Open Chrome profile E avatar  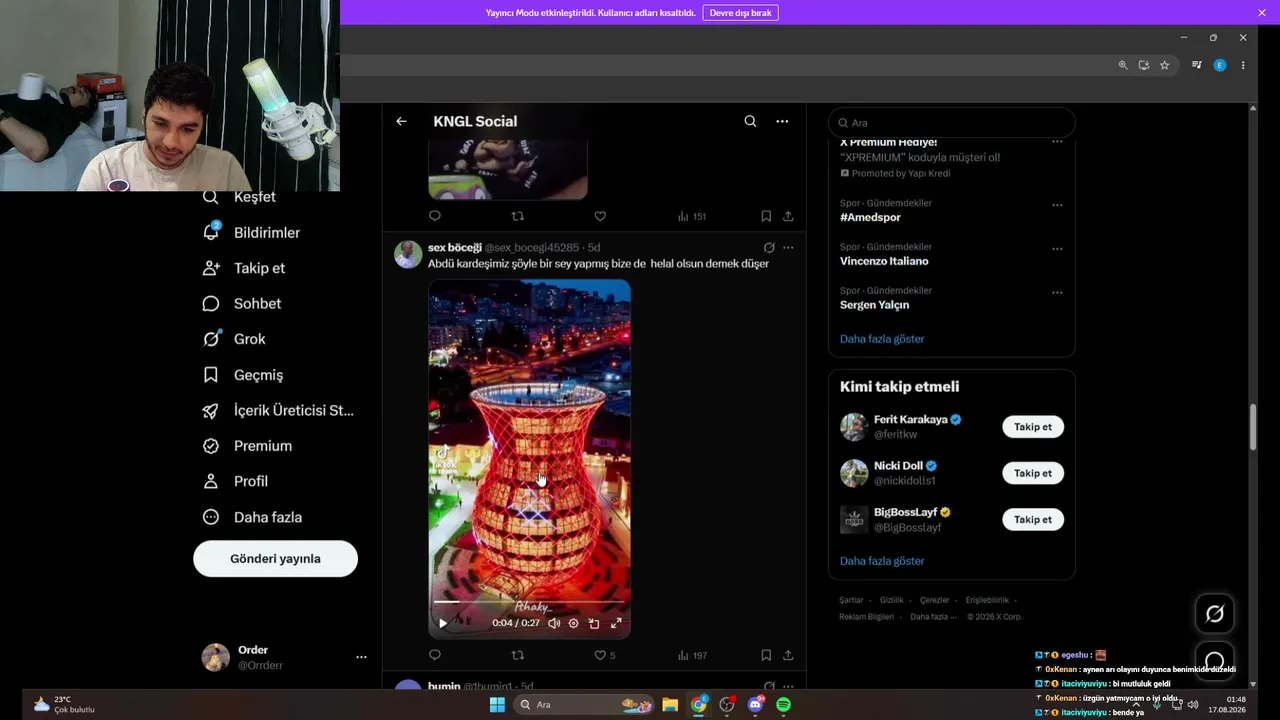(x=1220, y=65)
